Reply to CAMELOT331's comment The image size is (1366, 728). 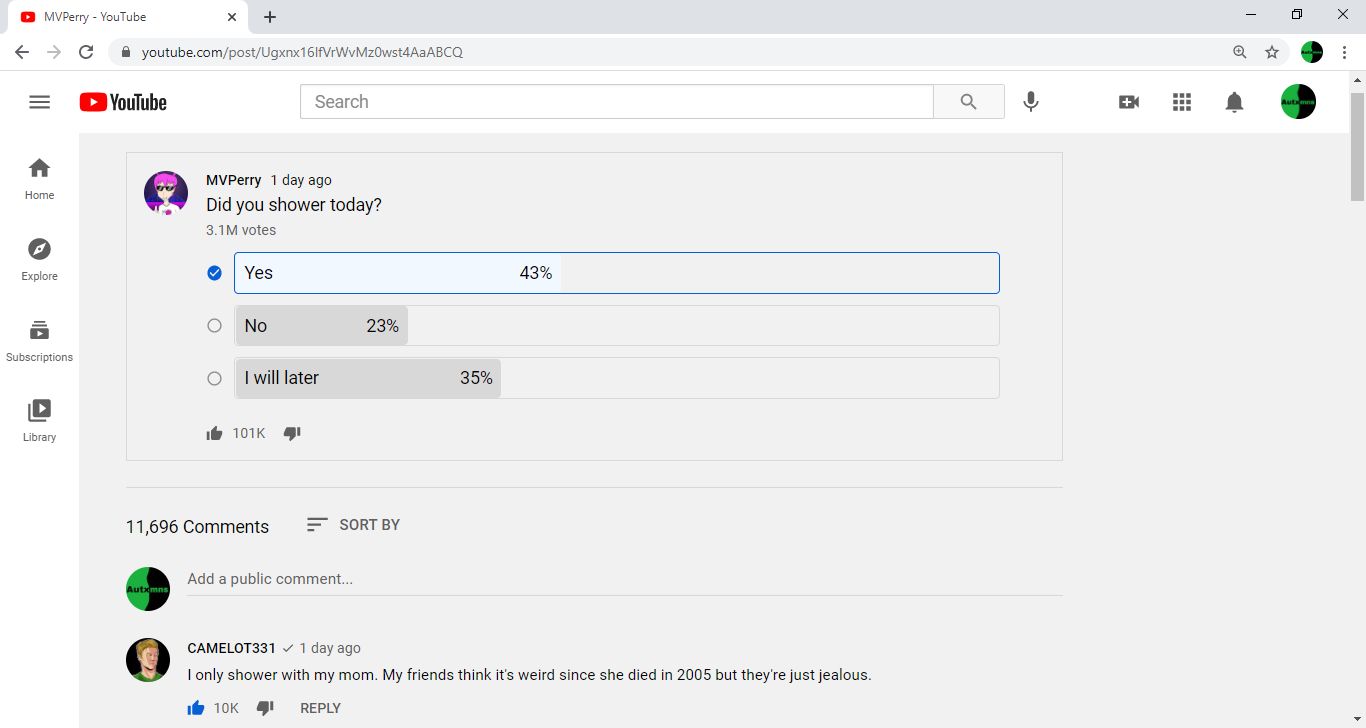[320, 708]
